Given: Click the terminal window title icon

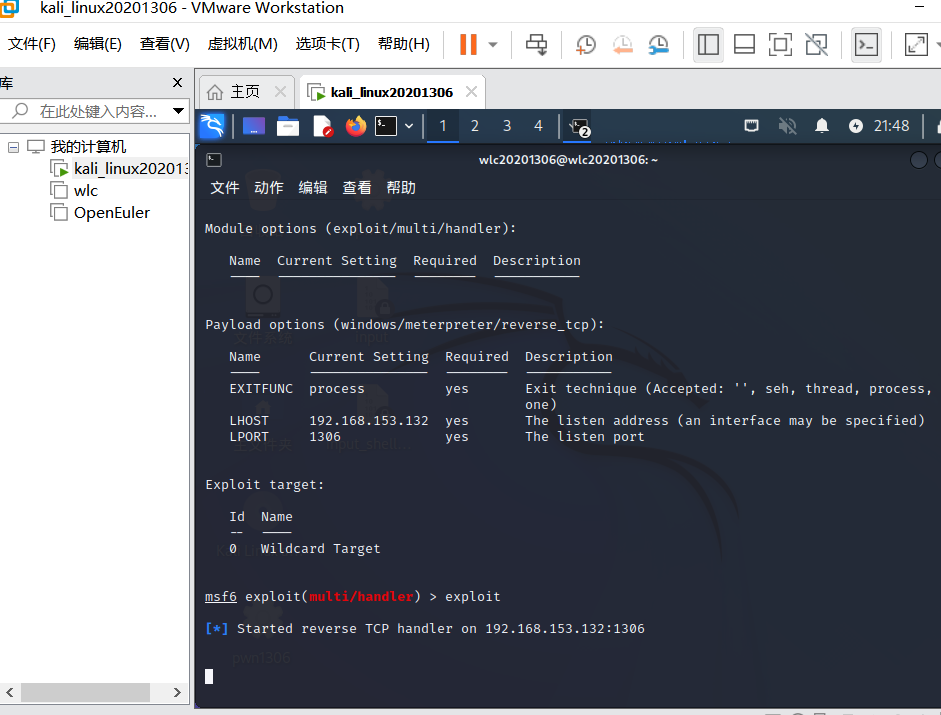Looking at the screenshot, I should tap(214, 160).
